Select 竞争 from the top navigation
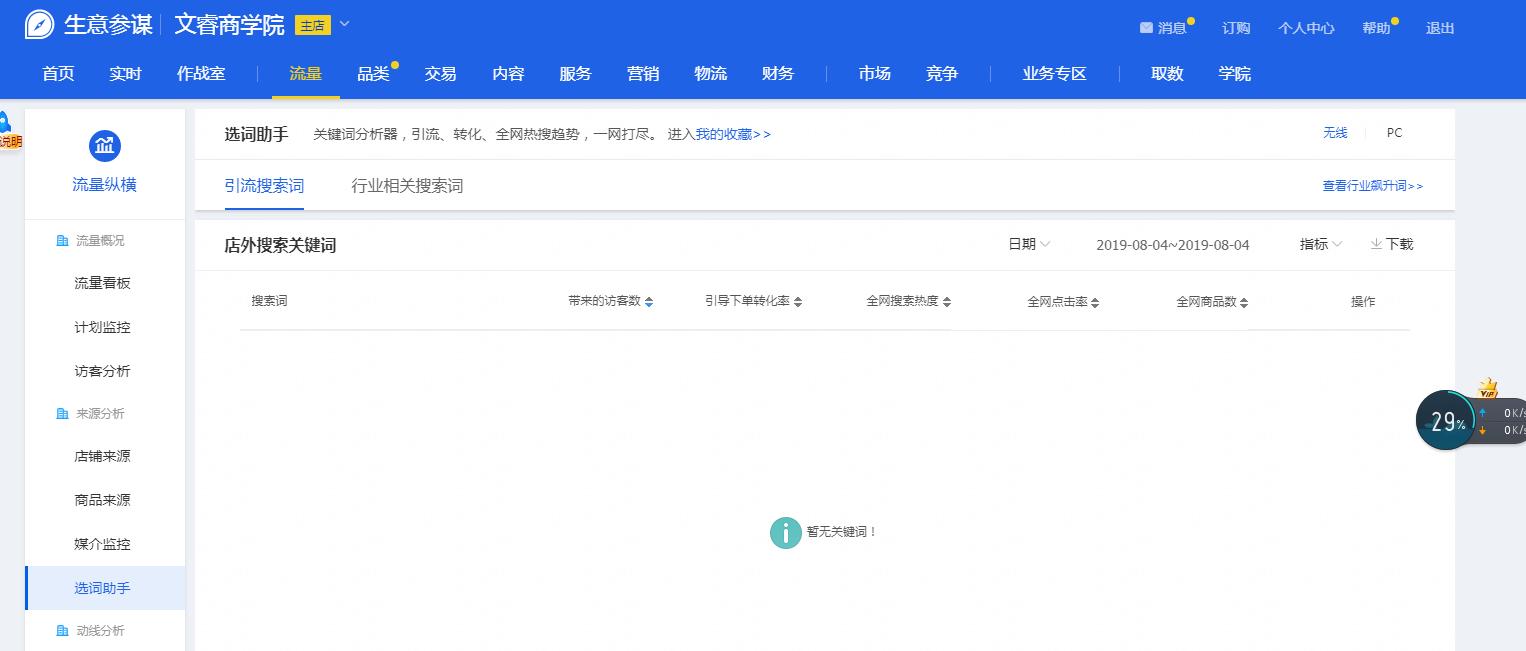Screen dimensions: 1526x651 coord(940,73)
